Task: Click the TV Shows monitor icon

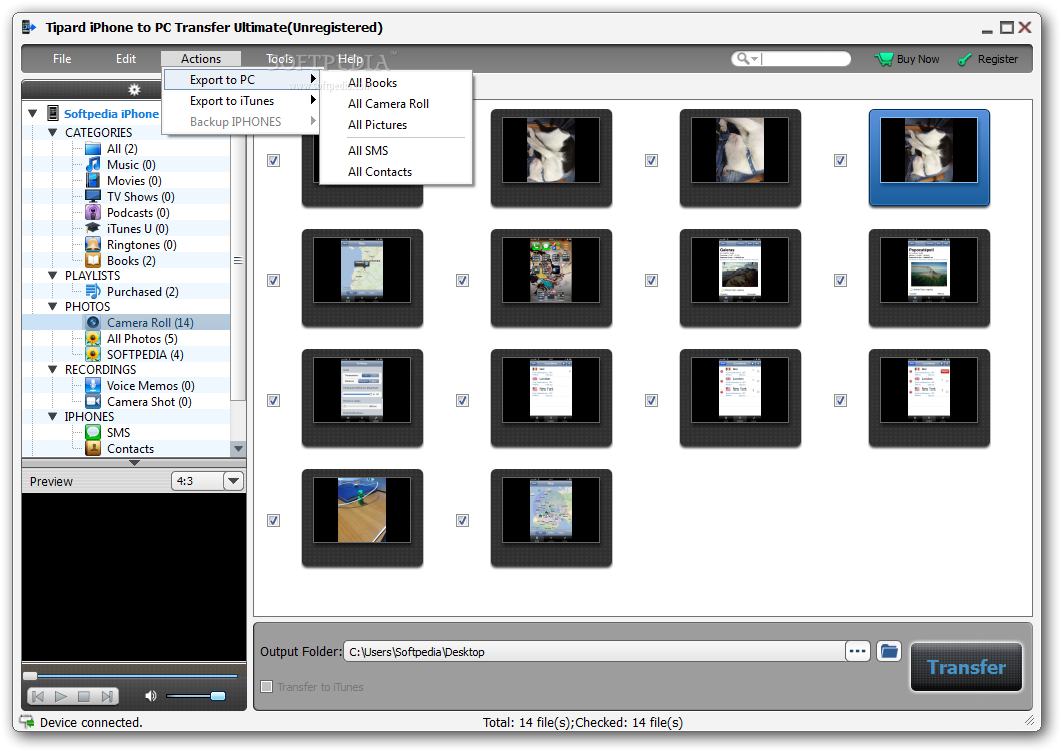Action: click(93, 196)
